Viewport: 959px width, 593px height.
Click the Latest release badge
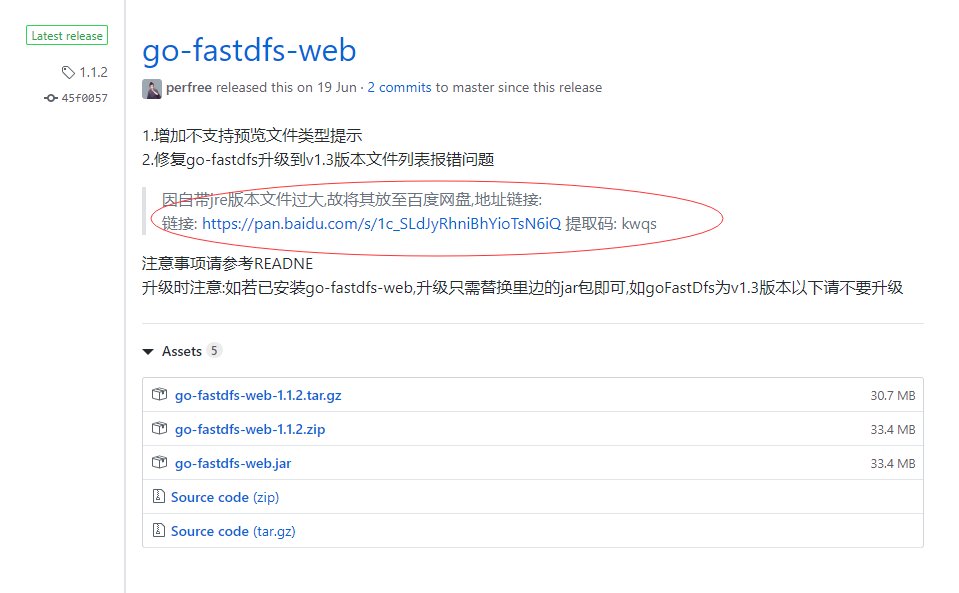[x=66, y=34]
